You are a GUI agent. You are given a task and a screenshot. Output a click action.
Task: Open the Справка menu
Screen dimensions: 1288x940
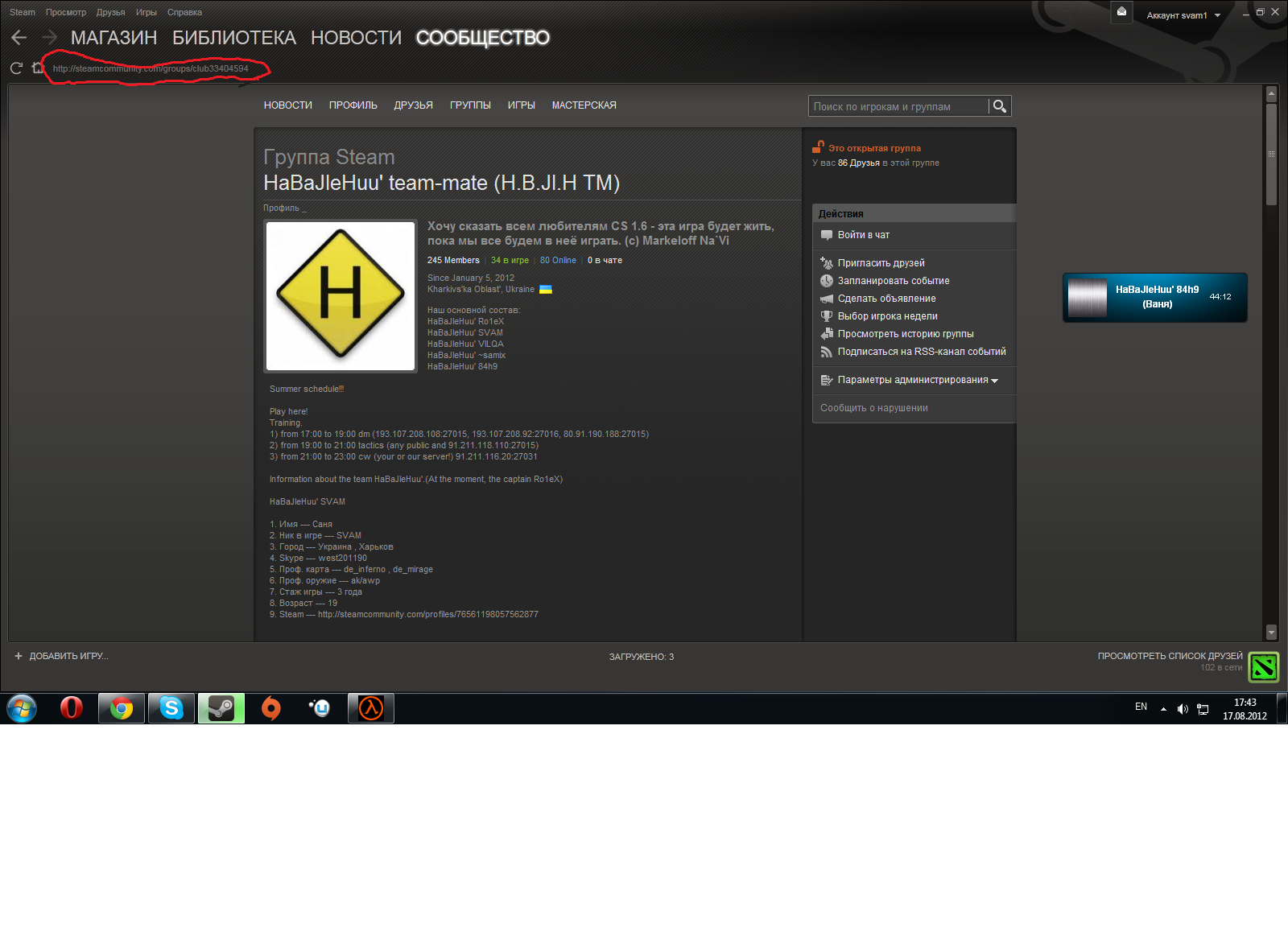point(184,12)
